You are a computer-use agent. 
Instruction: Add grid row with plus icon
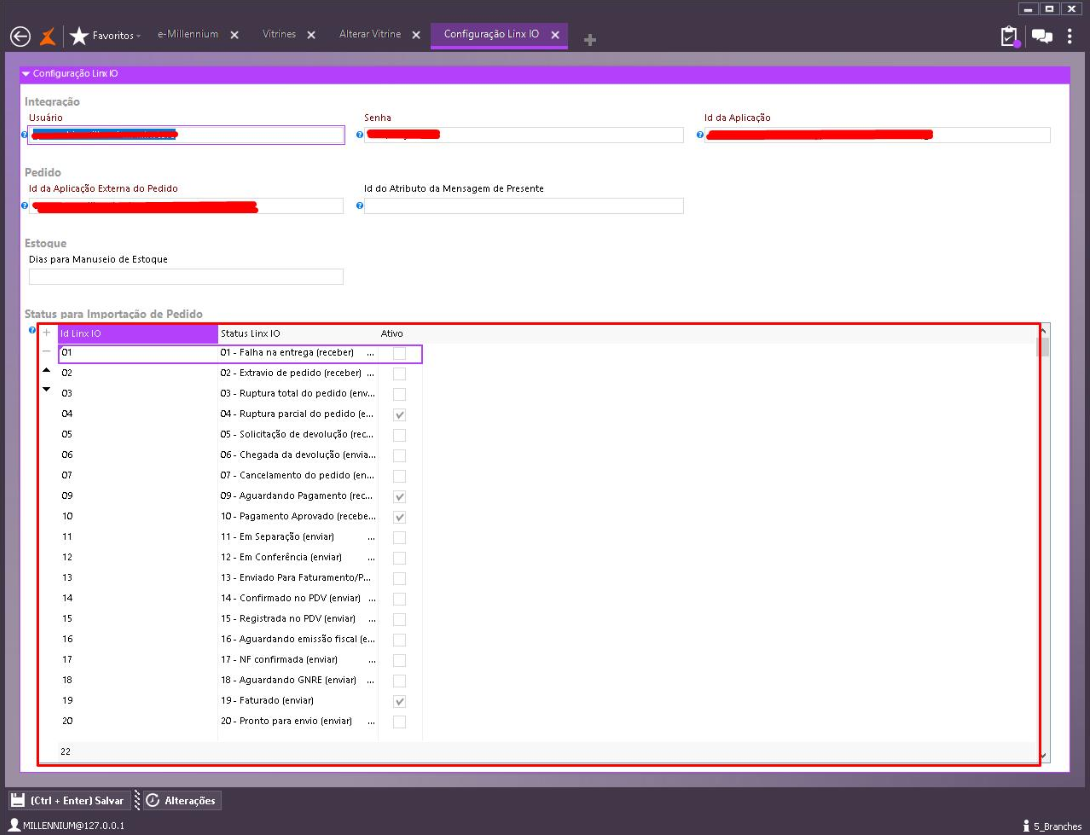click(x=47, y=333)
